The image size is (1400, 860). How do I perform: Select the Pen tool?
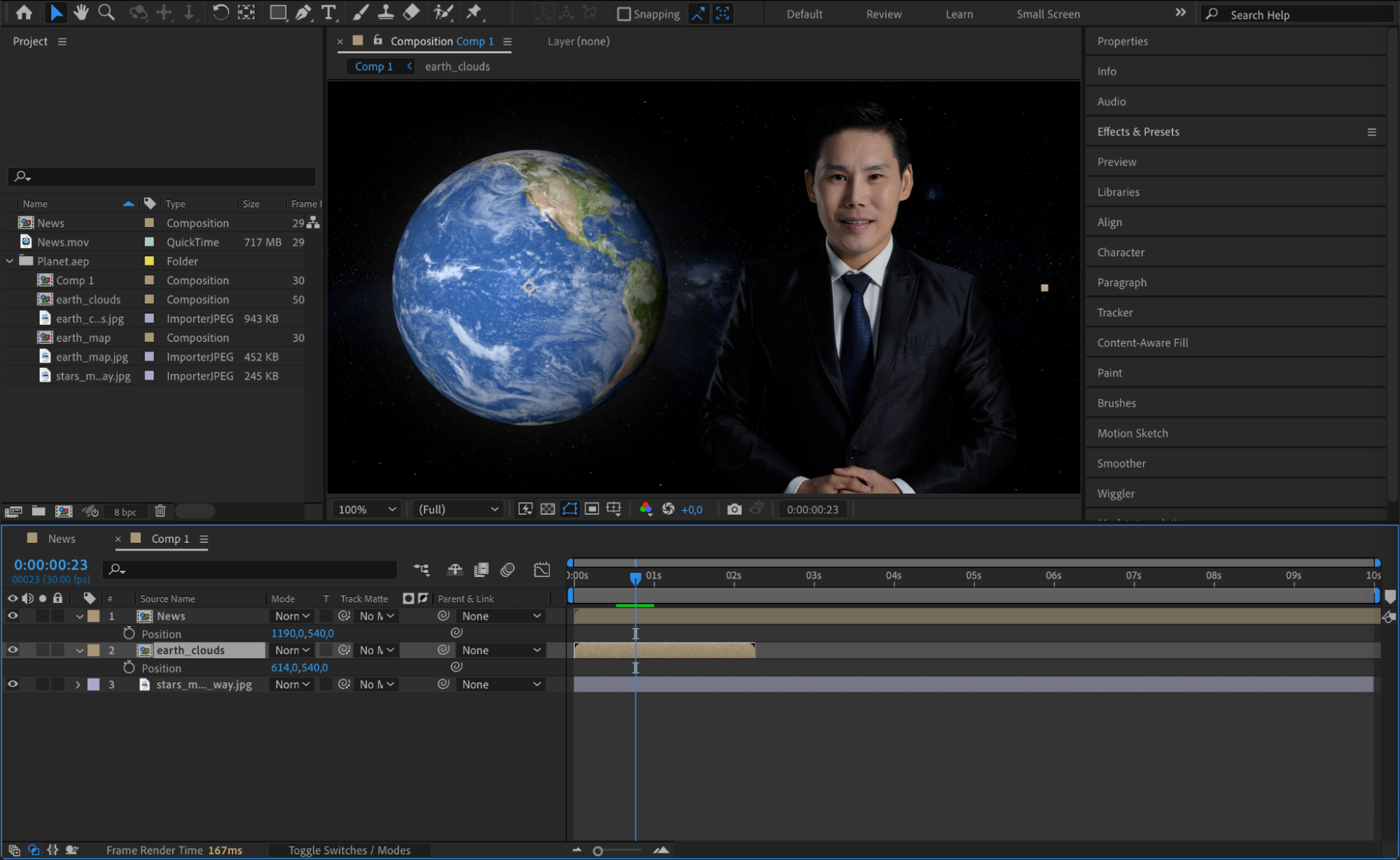[x=303, y=12]
